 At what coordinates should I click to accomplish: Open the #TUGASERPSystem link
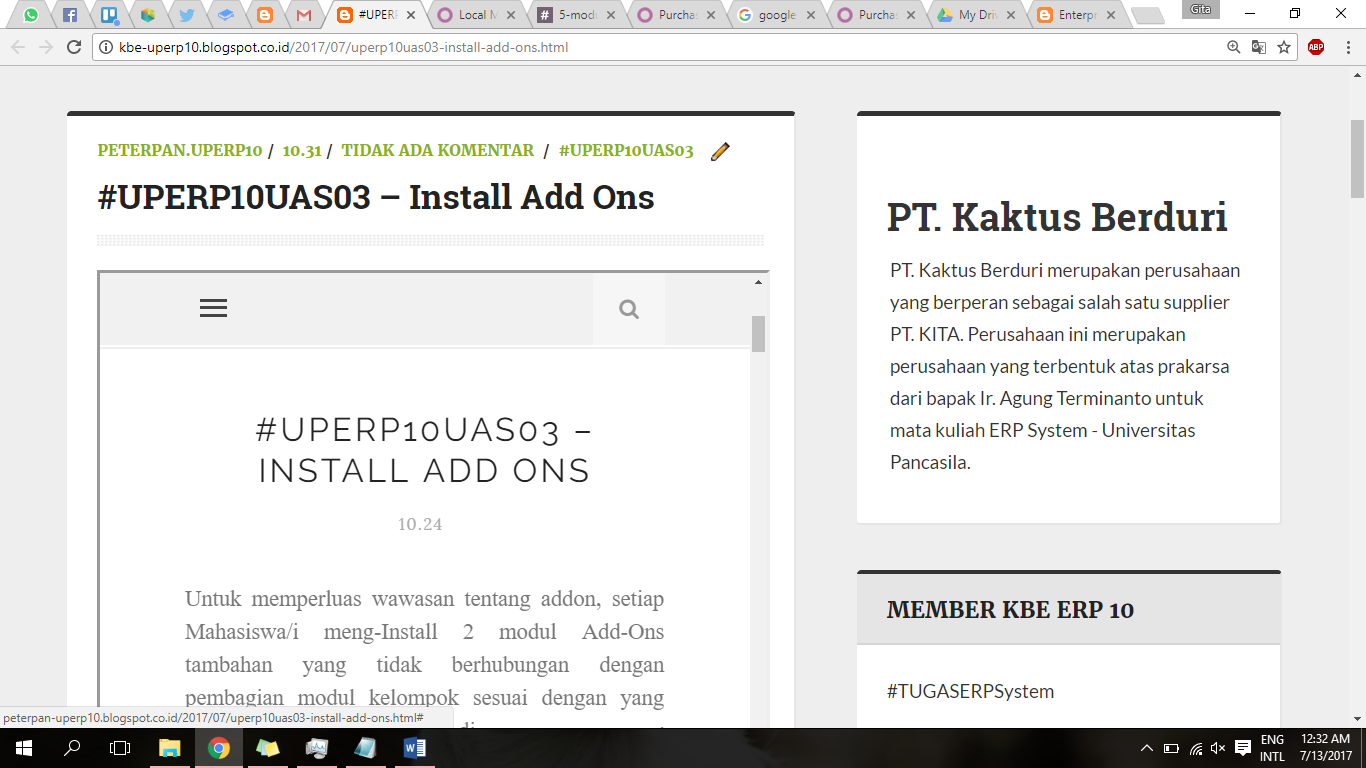pos(970,691)
